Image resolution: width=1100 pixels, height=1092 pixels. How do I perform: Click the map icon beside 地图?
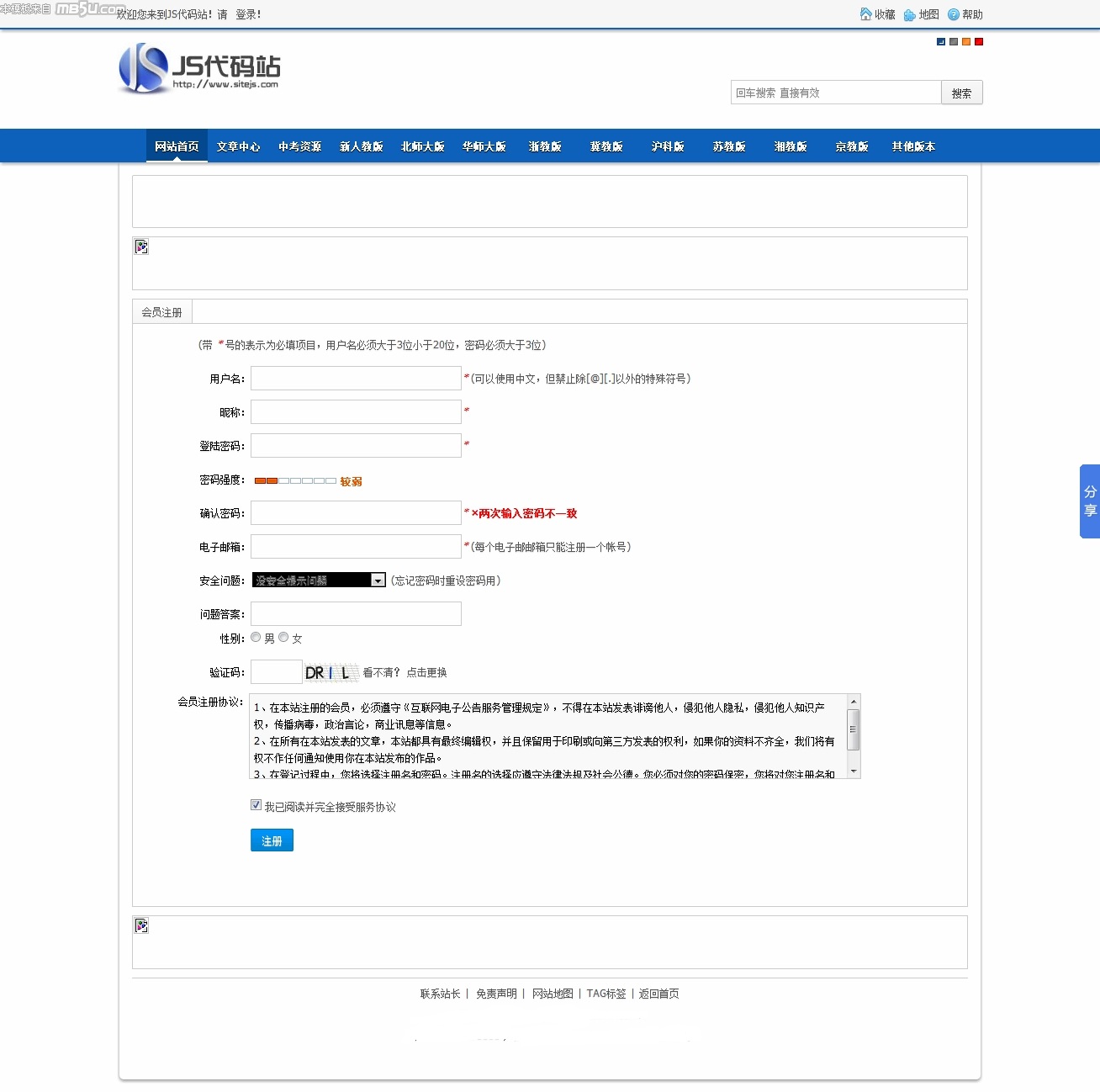click(910, 15)
